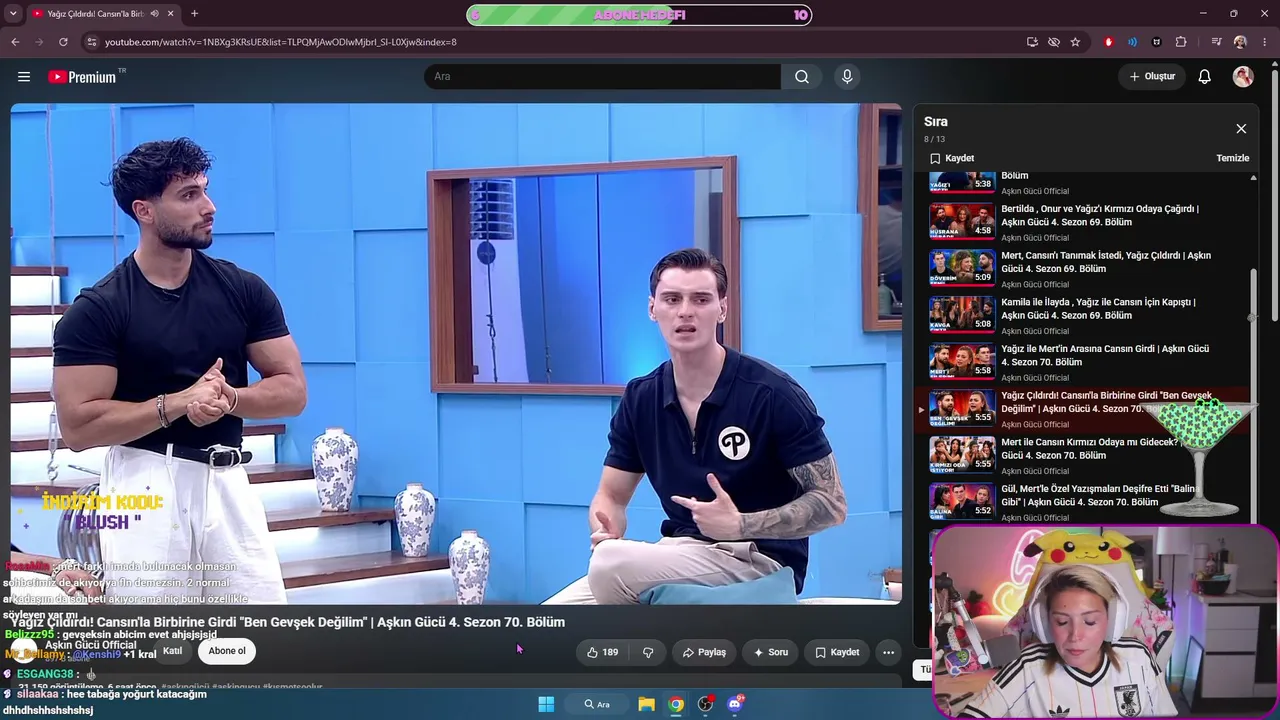Open OBS Studio from the taskbar
Viewport: 1280px width, 720px height.
pos(706,704)
